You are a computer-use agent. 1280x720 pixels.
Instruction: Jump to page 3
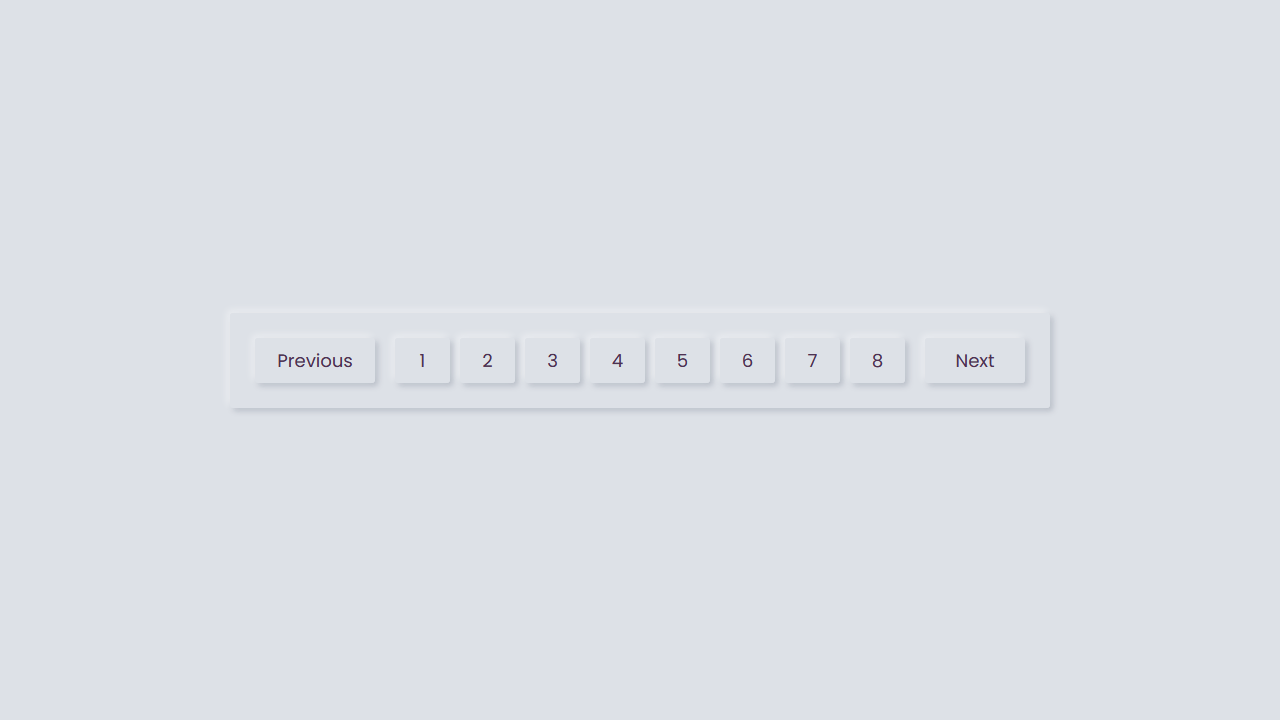coord(552,361)
